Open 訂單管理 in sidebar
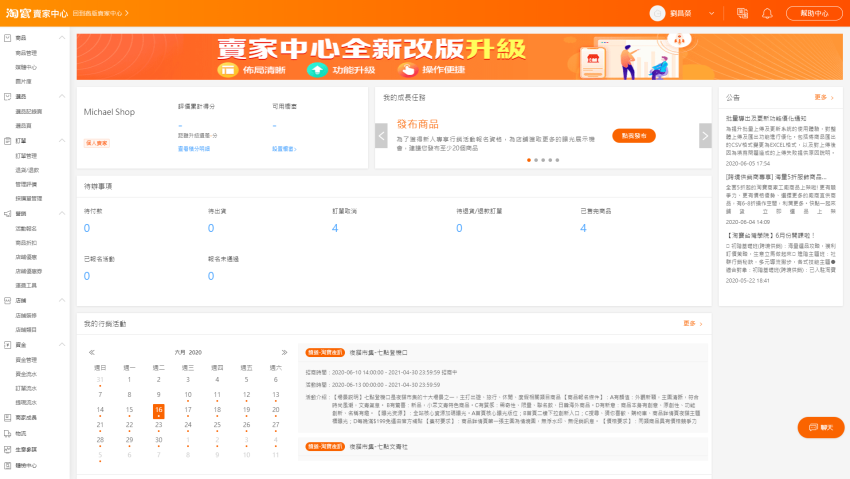 click(x=26, y=156)
